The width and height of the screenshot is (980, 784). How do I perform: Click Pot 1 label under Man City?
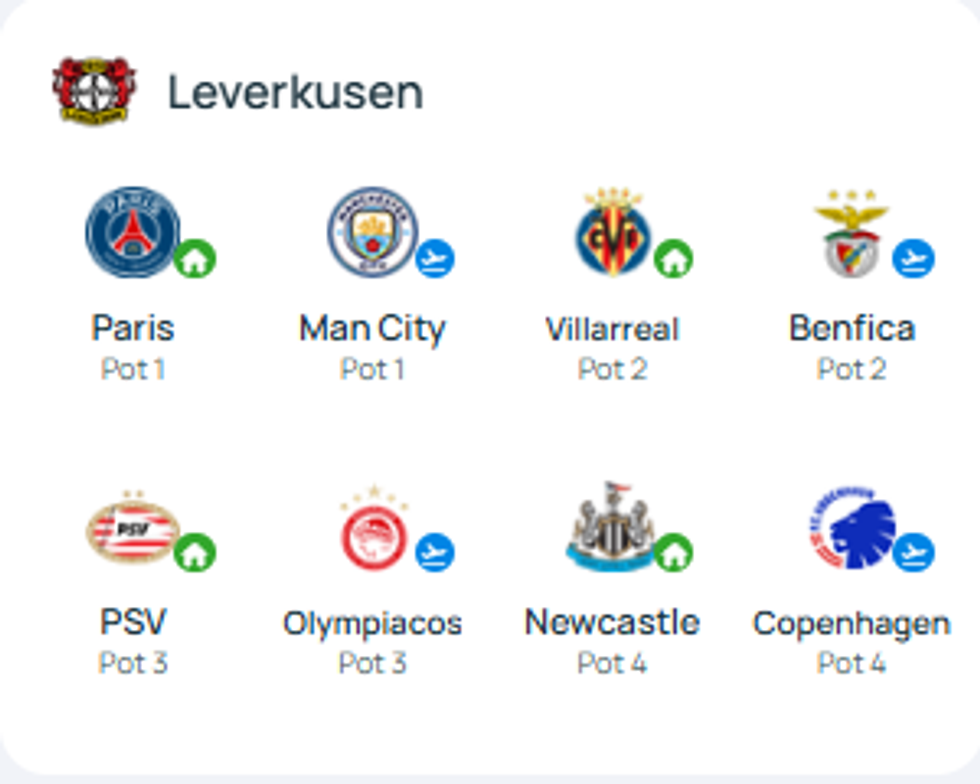(x=372, y=369)
